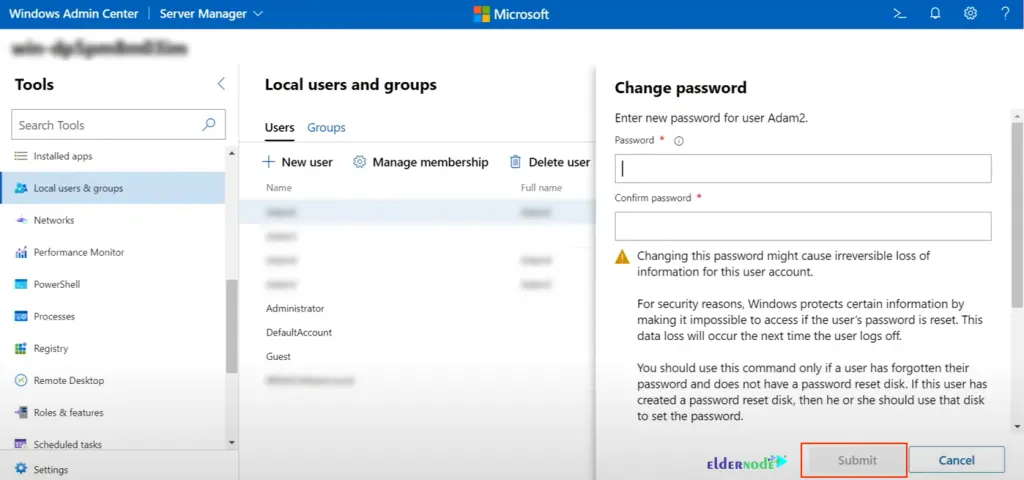Image resolution: width=1024 pixels, height=480 pixels.
Task: Click Tools list scrollbar up arrow
Action: point(231,153)
